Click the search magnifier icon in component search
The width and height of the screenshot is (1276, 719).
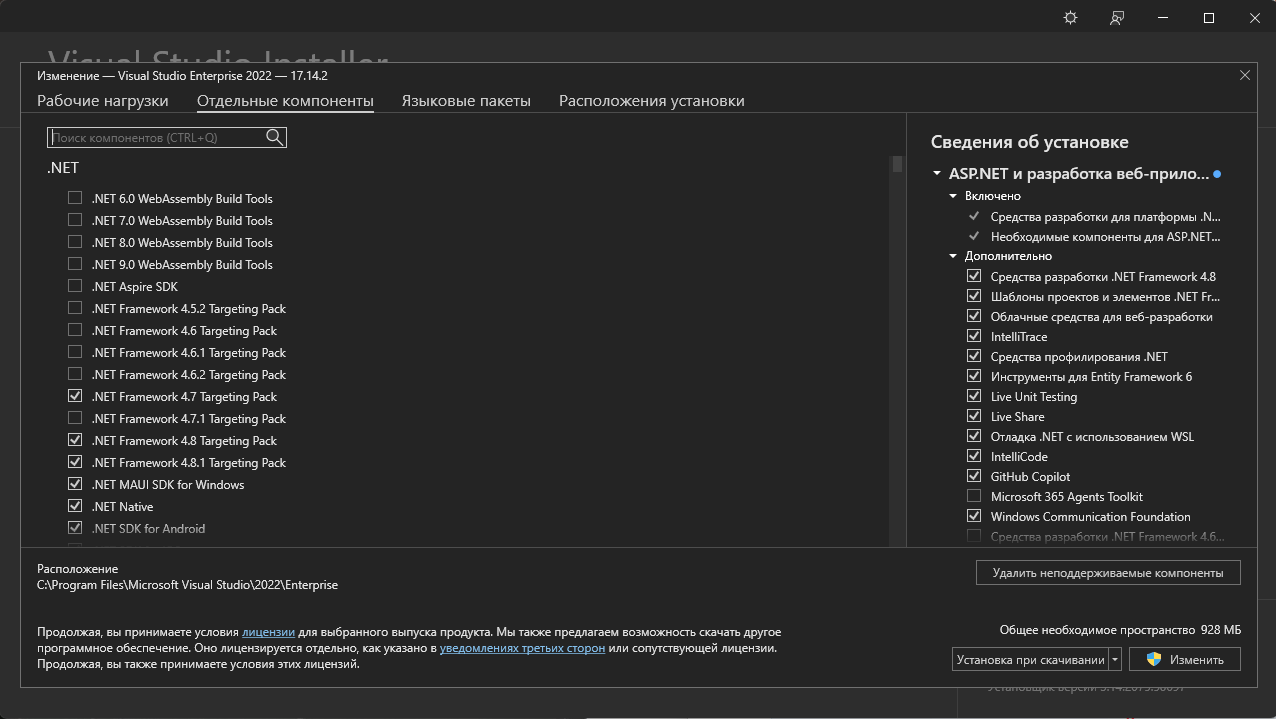pyautogui.click(x=274, y=138)
